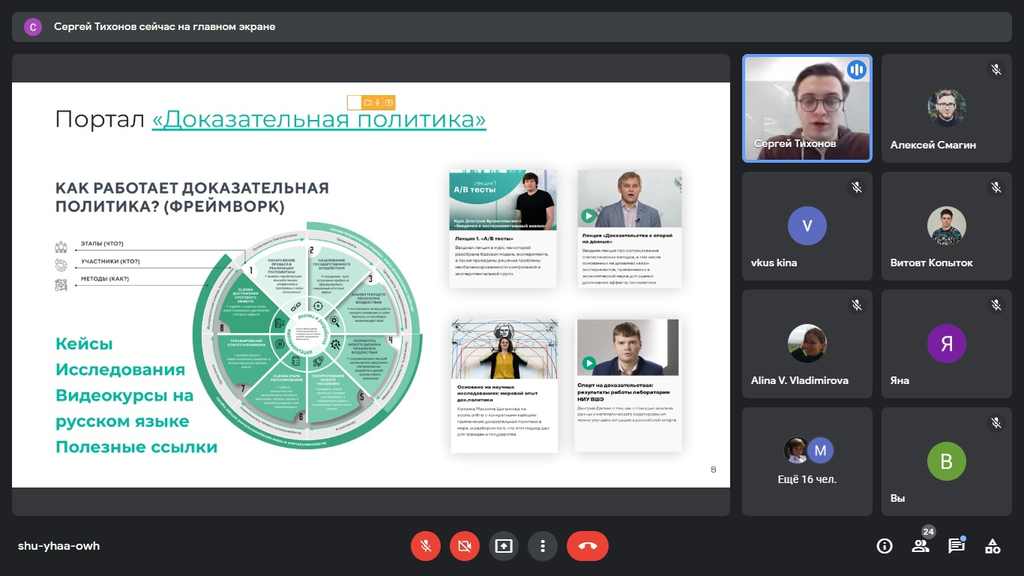The height and width of the screenshot is (576, 1024).
Task: Click the 'УЧАСТНИКИ (КТО?)' legend item
Action: pyautogui.click(x=110, y=261)
